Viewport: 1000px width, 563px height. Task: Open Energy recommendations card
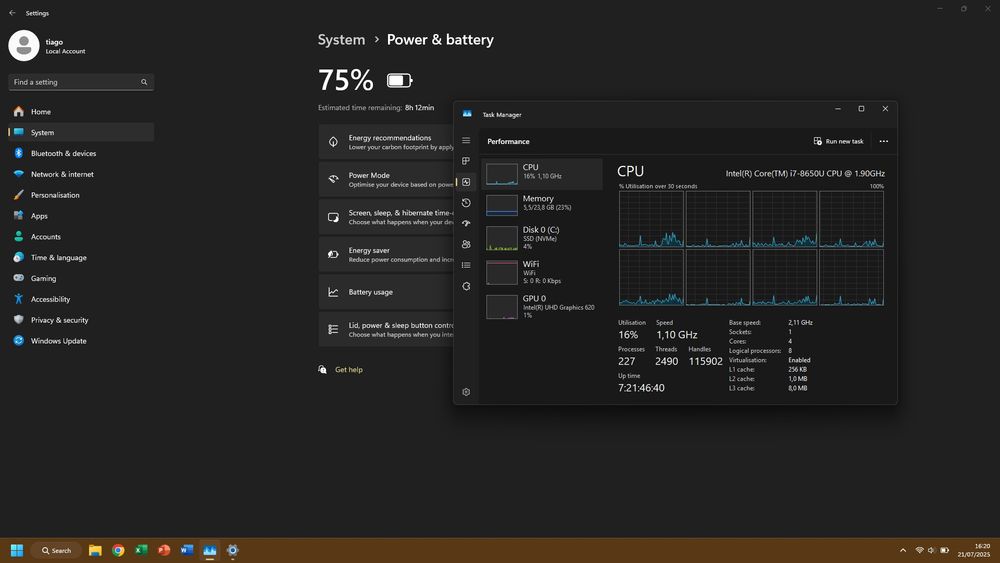click(x=386, y=142)
